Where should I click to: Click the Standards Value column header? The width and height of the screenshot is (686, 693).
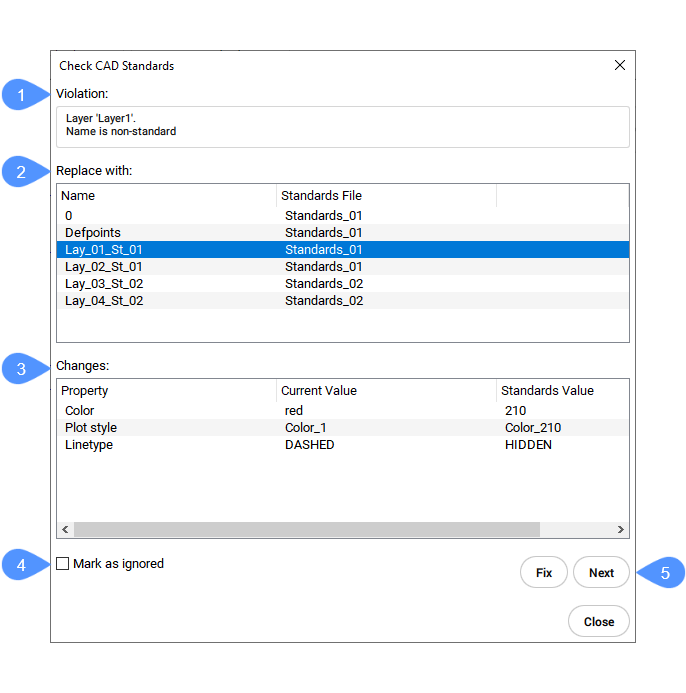(560, 391)
